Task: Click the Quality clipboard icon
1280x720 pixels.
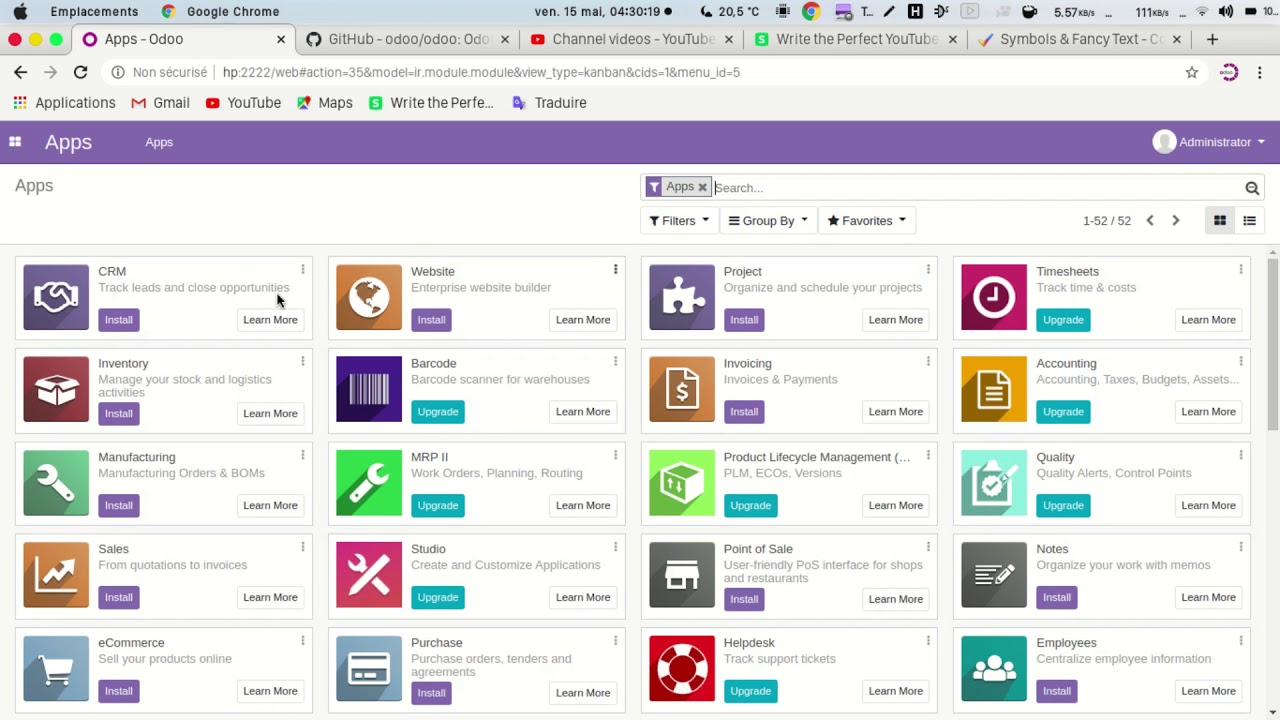Action: point(994,483)
